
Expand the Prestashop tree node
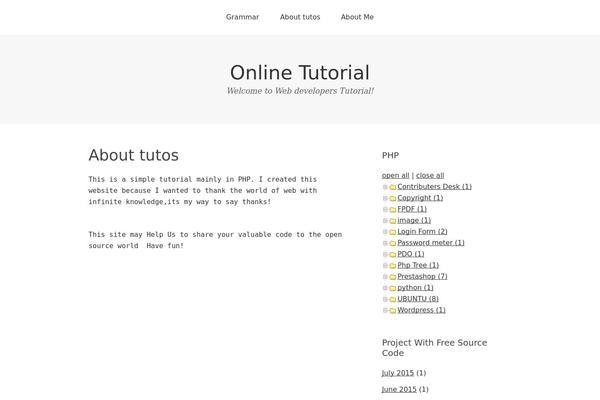click(x=385, y=276)
